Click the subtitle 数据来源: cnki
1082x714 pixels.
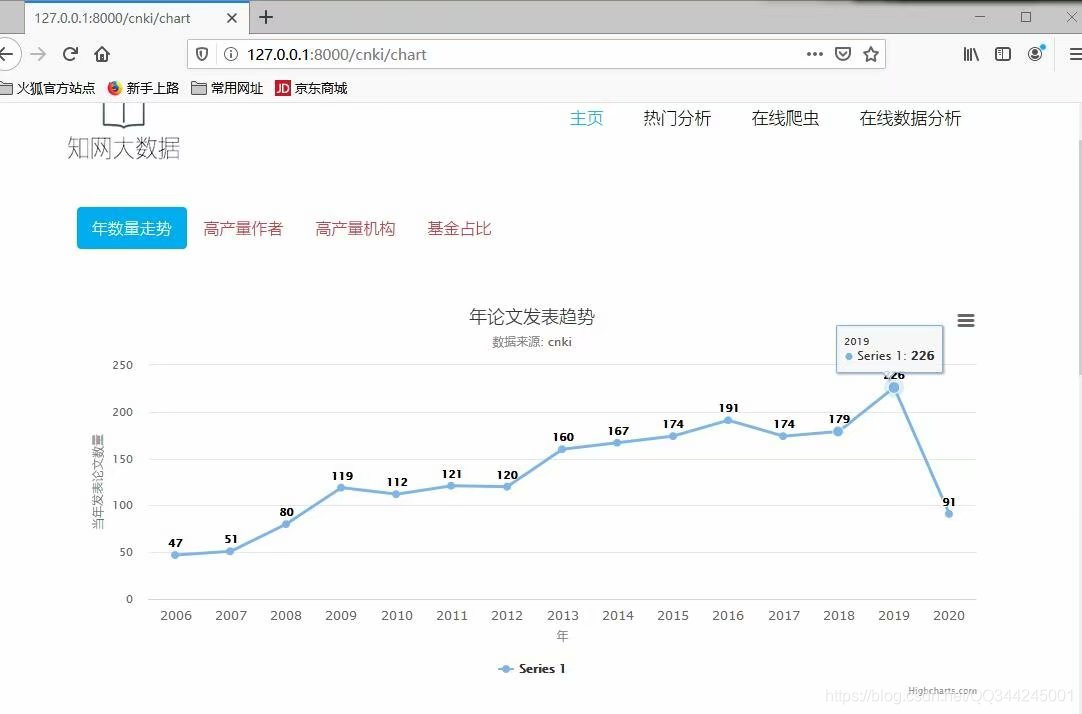tap(532, 341)
